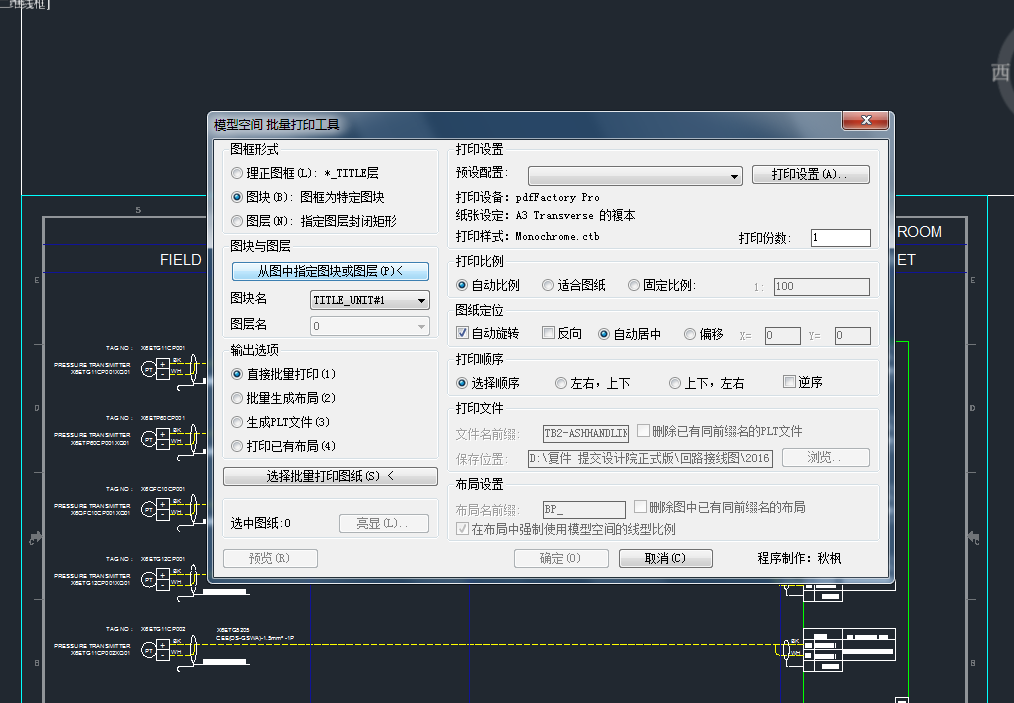This screenshot has width=1014, height=703.
Task: Open the 图层名 dropdown
Action: 369,326
